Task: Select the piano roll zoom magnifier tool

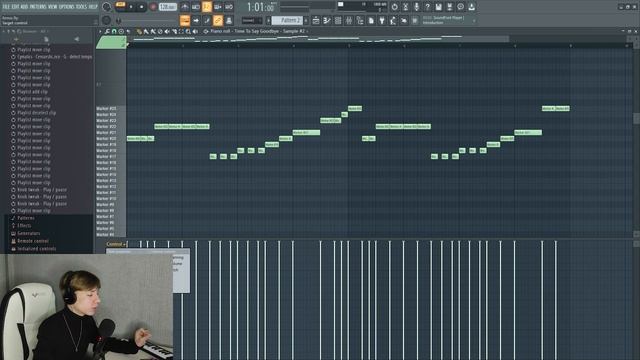Action: coord(188,31)
